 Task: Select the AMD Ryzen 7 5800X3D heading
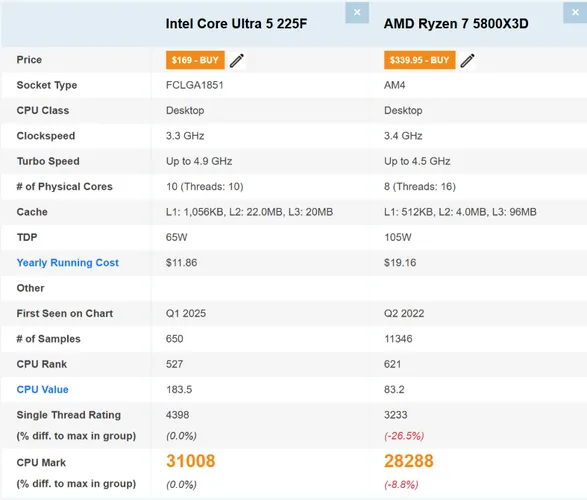click(x=456, y=24)
